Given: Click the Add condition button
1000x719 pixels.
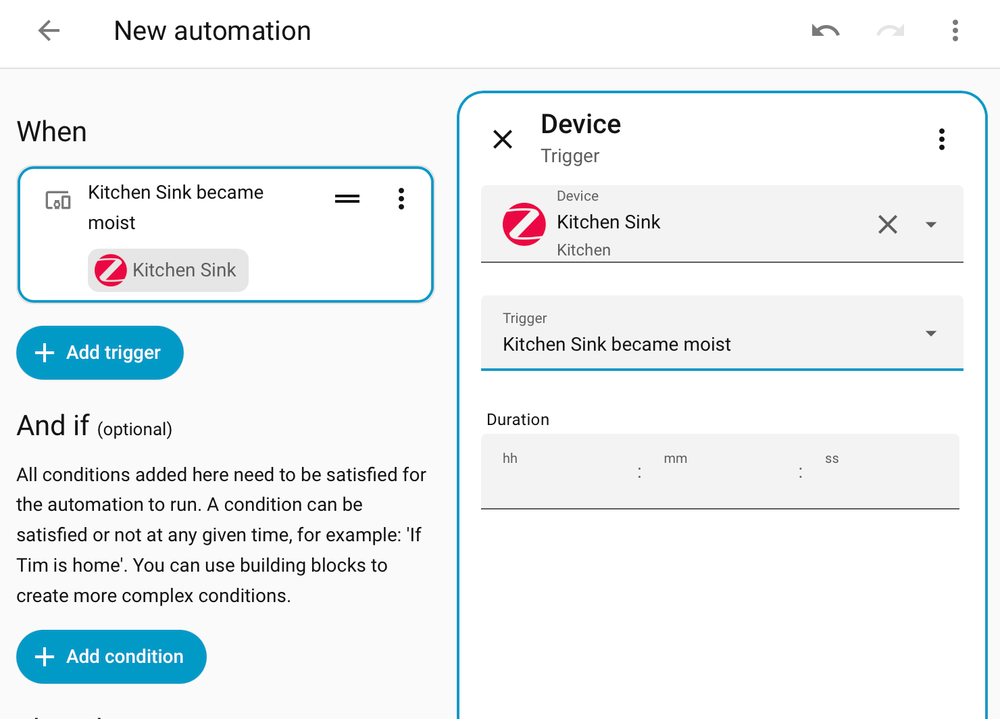Looking at the screenshot, I should (112, 656).
